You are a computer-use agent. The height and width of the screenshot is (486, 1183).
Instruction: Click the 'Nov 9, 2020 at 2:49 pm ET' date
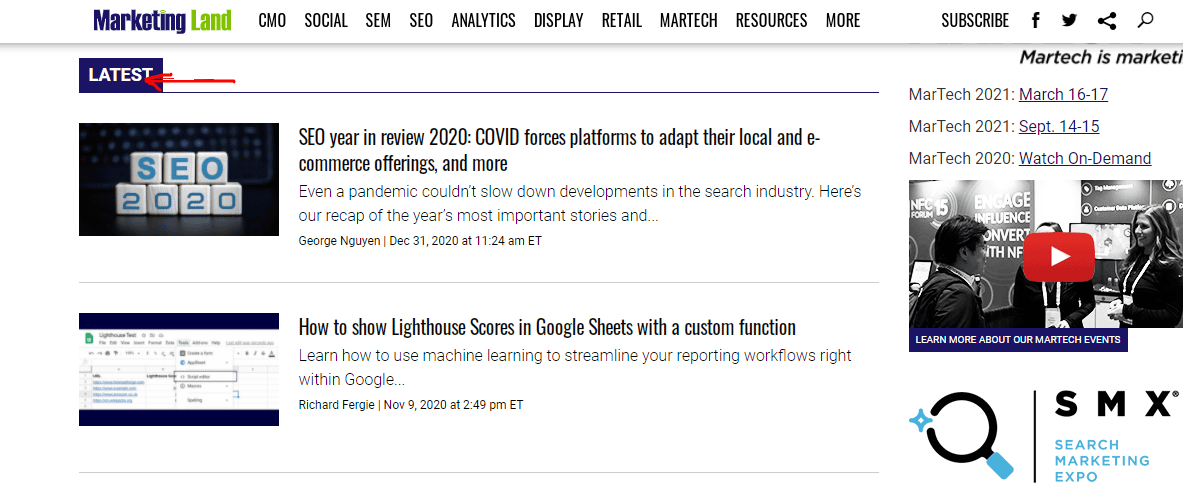(453, 404)
